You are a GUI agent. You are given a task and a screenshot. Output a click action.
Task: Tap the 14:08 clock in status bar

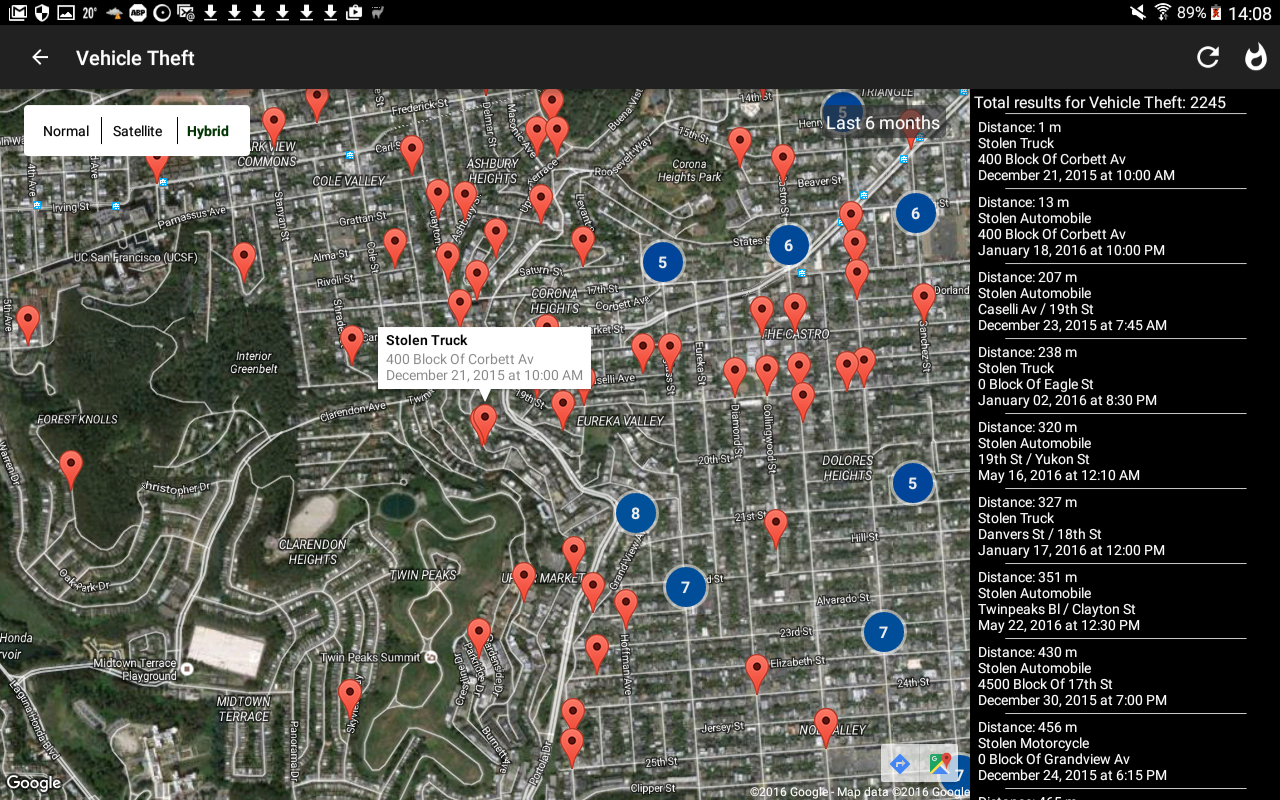pos(1250,13)
